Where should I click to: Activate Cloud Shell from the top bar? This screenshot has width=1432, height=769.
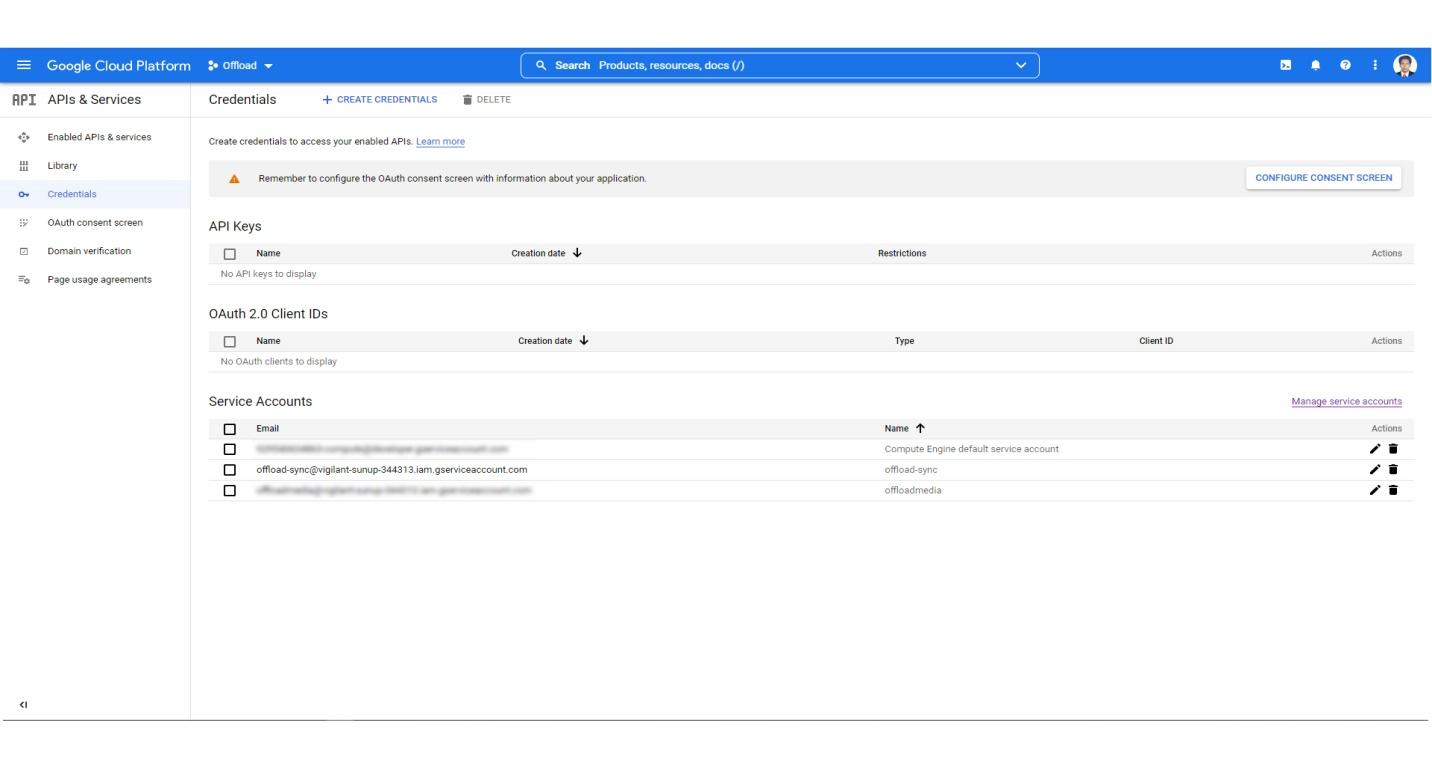coord(1286,66)
